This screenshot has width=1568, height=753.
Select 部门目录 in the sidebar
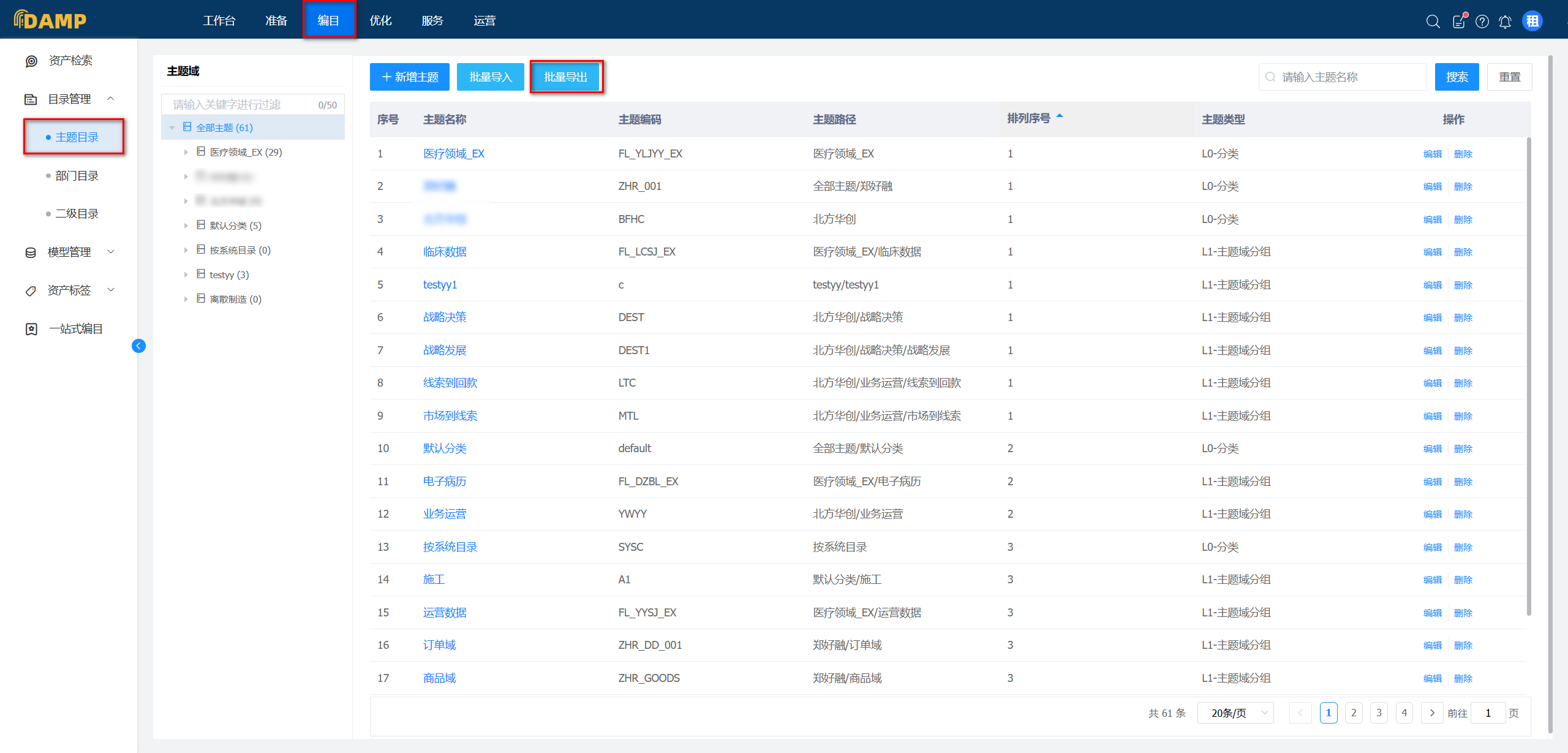[x=77, y=176]
